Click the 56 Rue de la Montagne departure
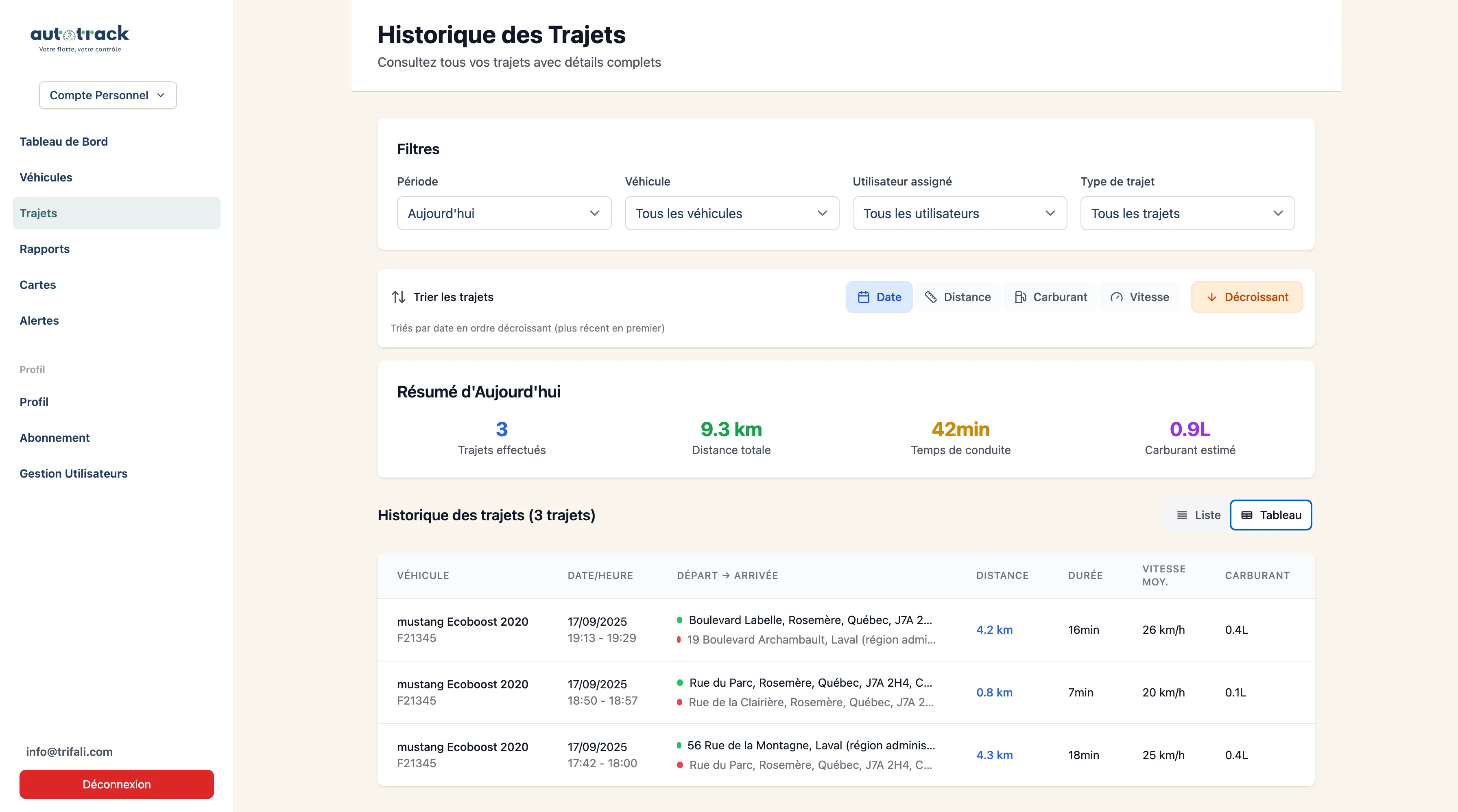The width and height of the screenshot is (1458, 812). tap(811, 745)
